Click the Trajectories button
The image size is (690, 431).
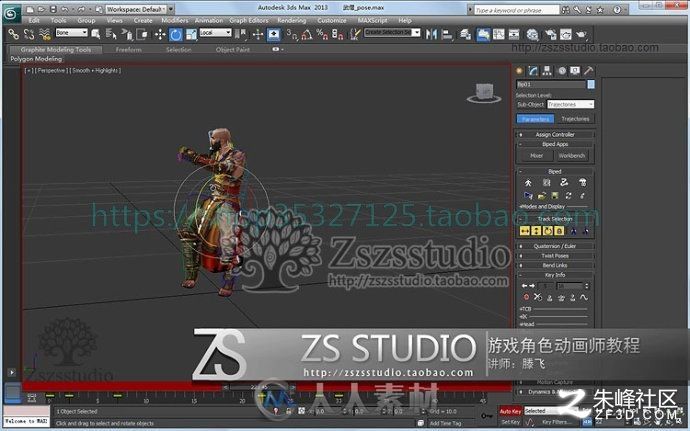tap(575, 119)
